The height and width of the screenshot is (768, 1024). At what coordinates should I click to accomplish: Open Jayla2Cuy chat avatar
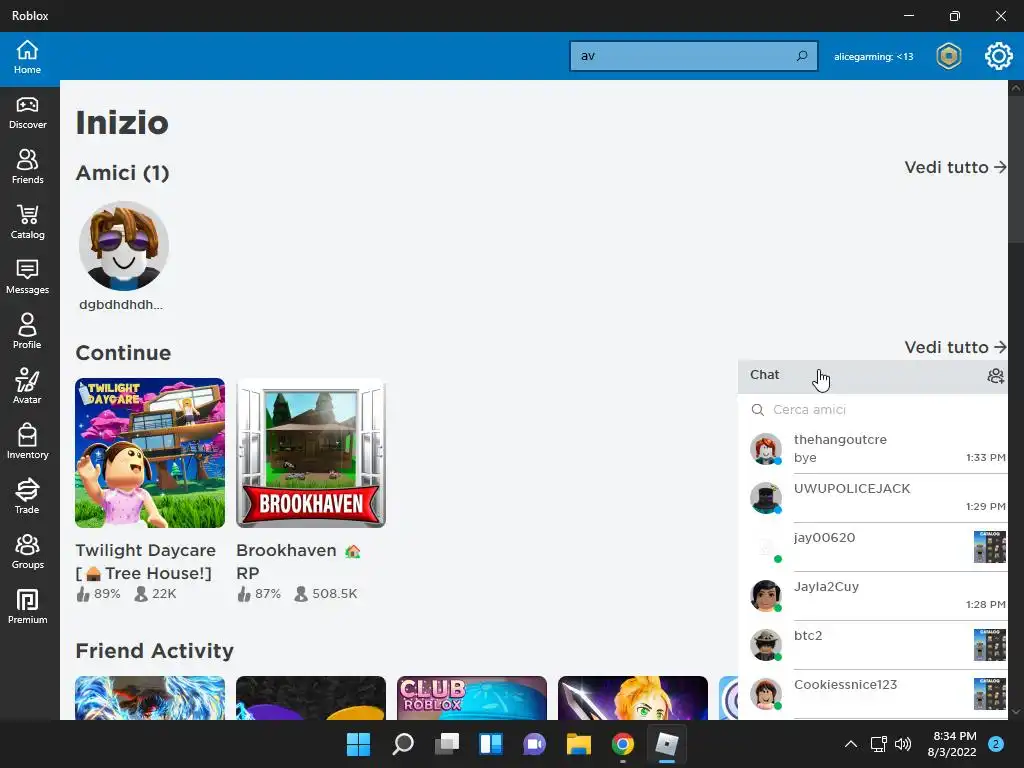[x=765, y=596]
